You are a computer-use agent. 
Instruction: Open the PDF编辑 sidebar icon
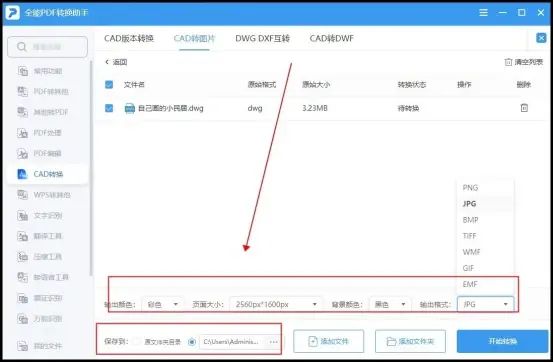pyautogui.click(x=23, y=153)
